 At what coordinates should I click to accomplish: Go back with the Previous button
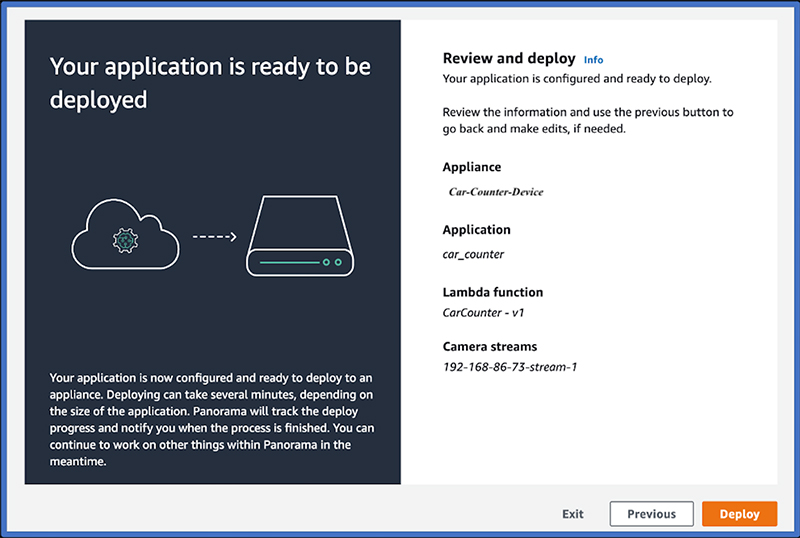tap(652, 513)
